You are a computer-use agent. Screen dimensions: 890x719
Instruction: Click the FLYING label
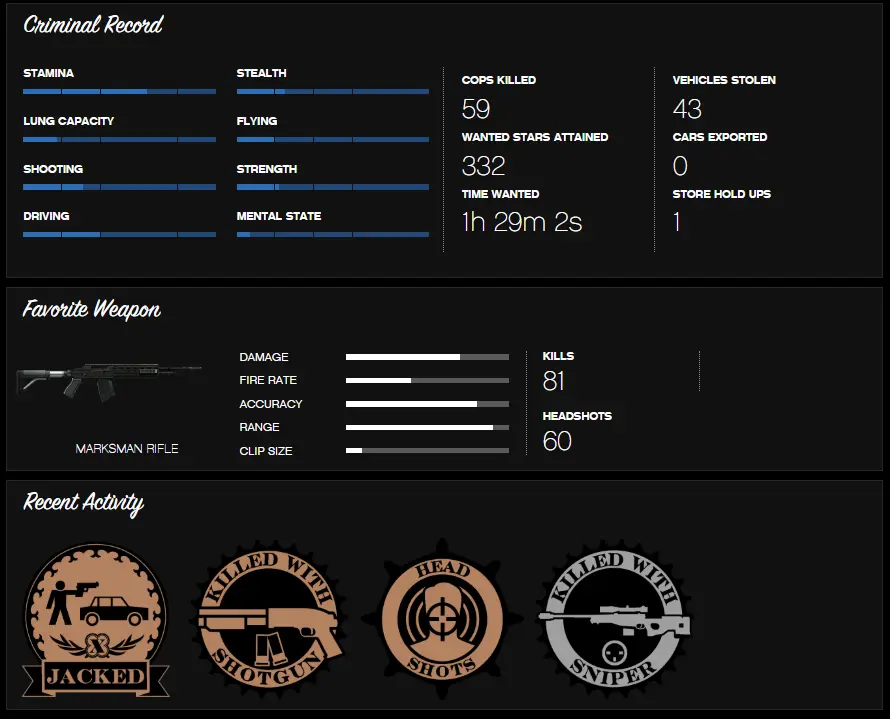coord(257,121)
